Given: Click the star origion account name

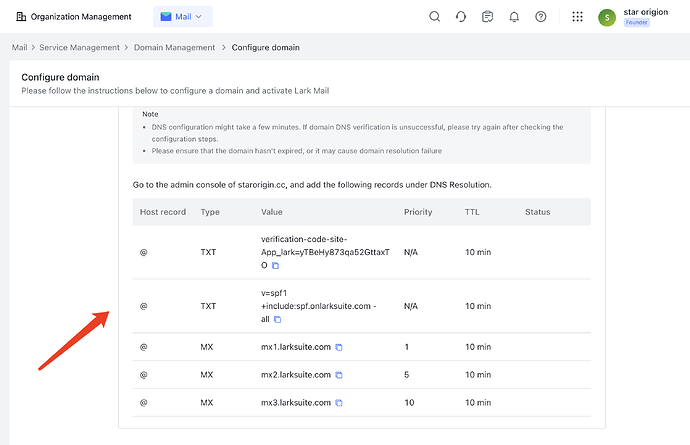Looking at the screenshot, I should click(646, 12).
